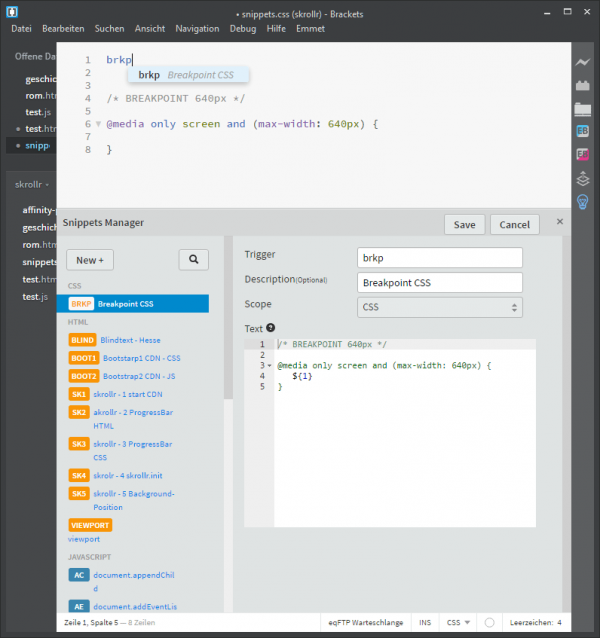Screen dimensions: 600x638
Task: Click the BRKP snippet badge
Action: 81,304
